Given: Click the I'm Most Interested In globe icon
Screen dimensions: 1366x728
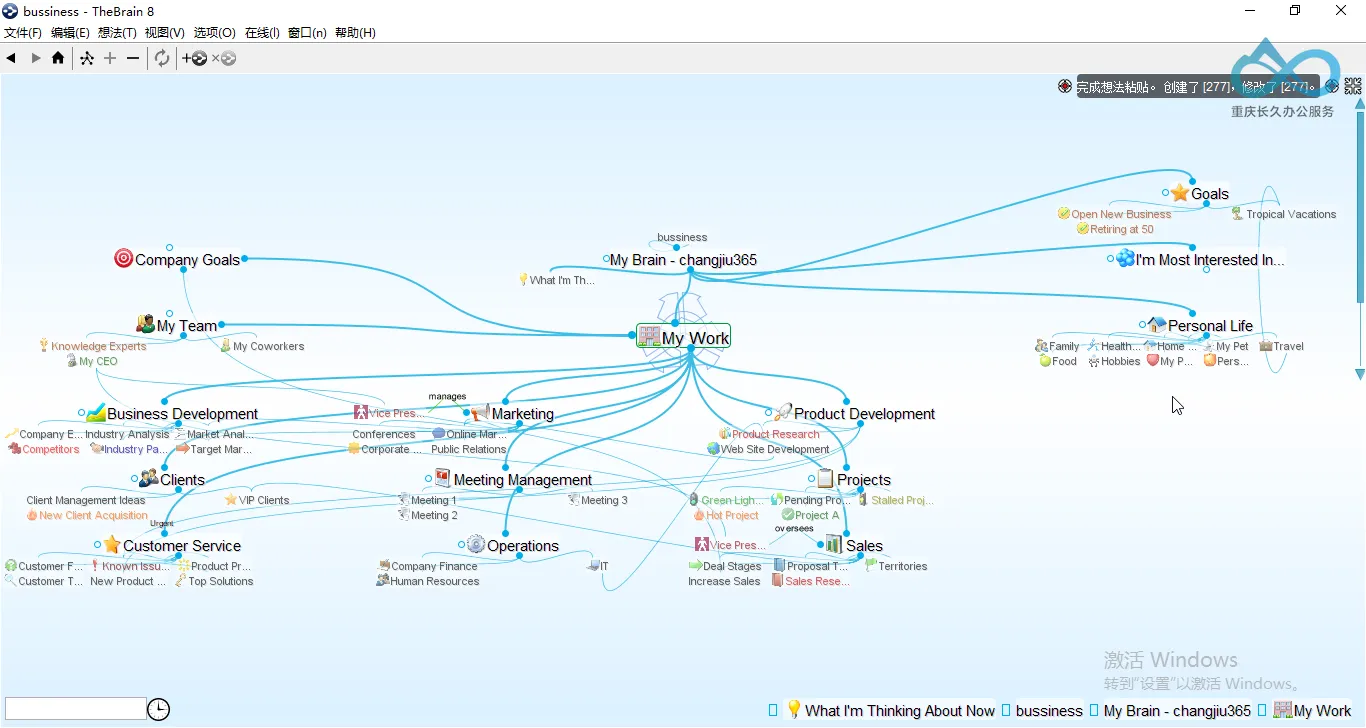Looking at the screenshot, I should tap(1125, 258).
